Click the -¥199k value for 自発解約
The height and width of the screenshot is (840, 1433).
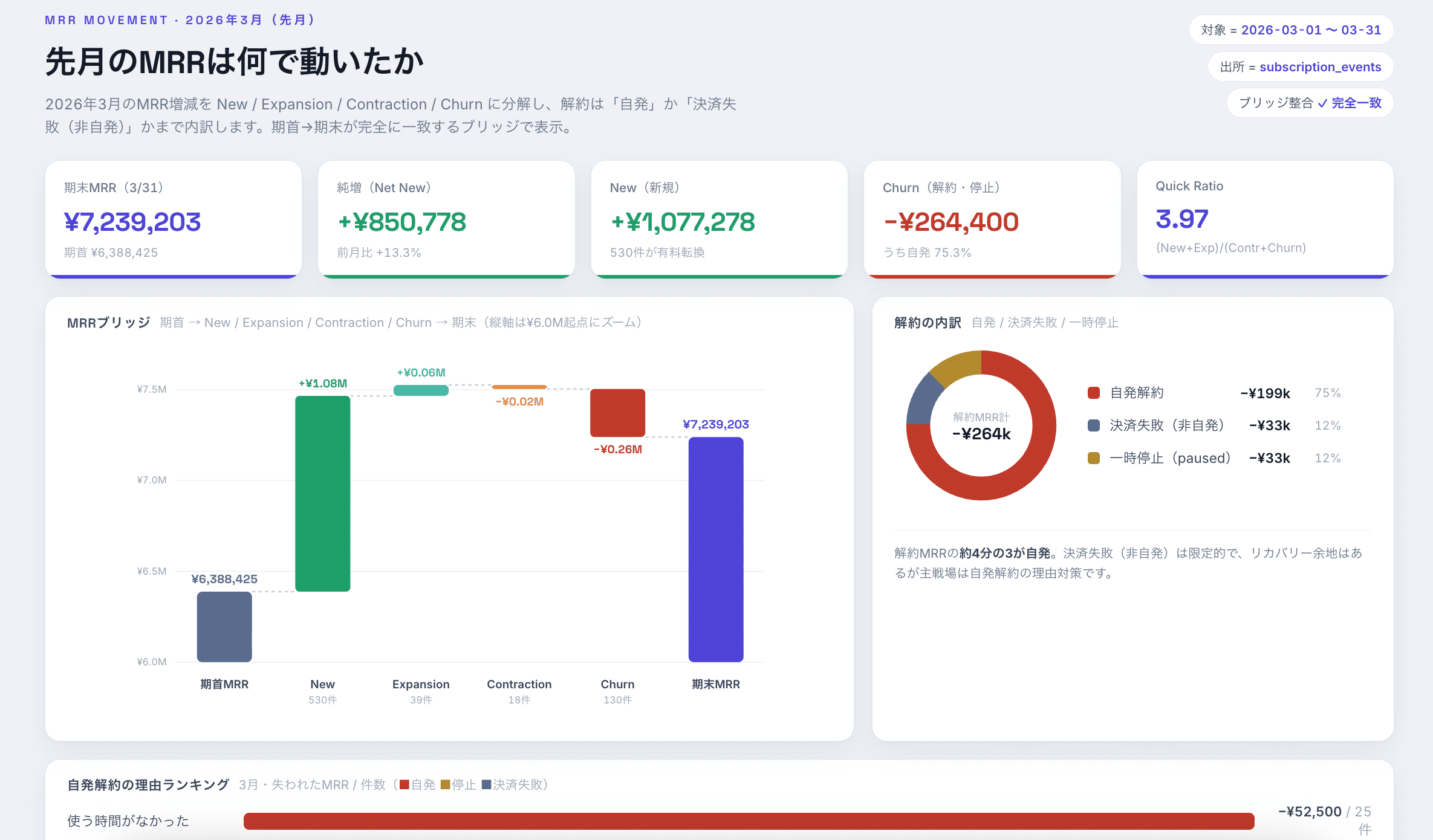click(1265, 393)
